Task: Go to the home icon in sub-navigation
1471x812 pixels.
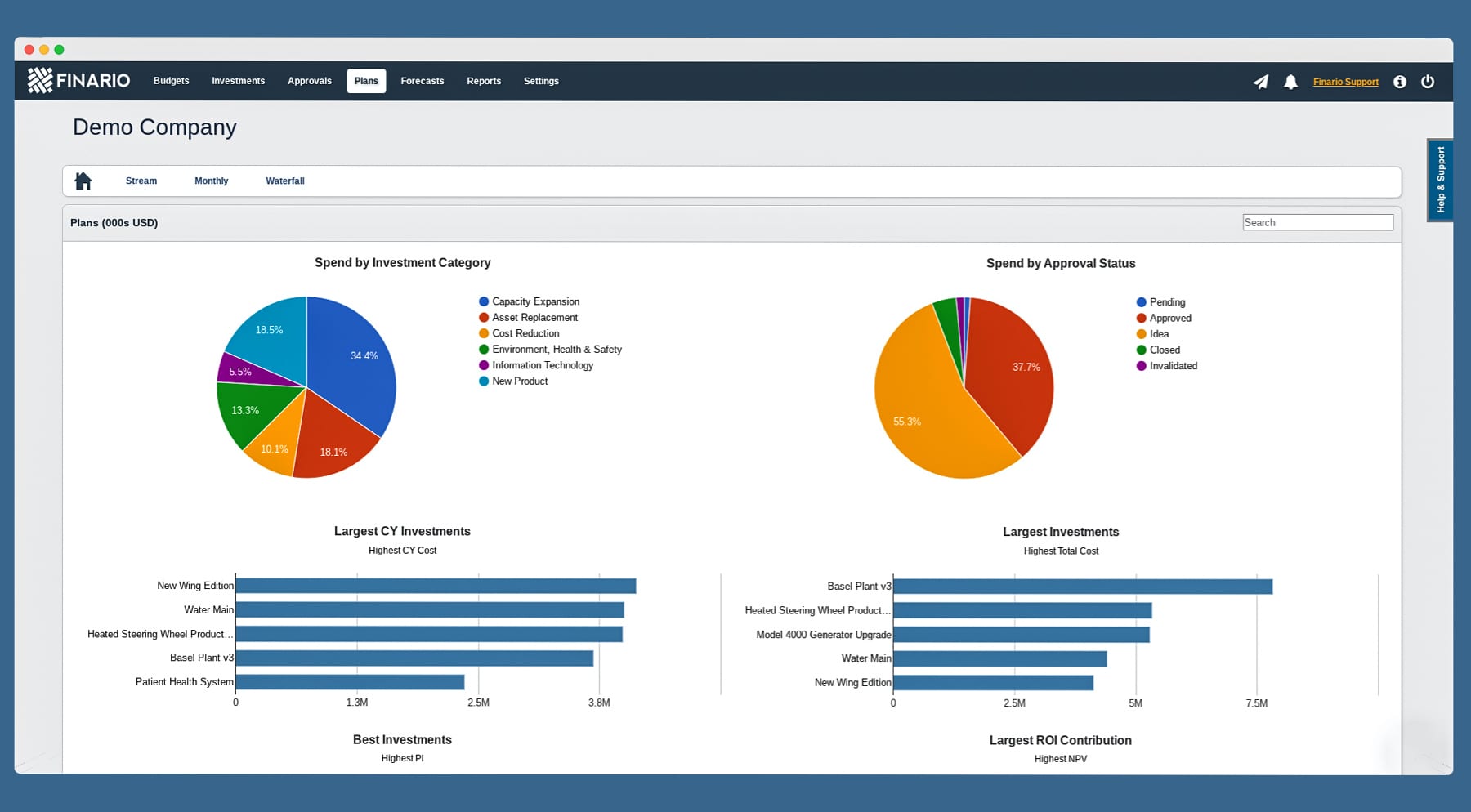Action: click(x=83, y=181)
